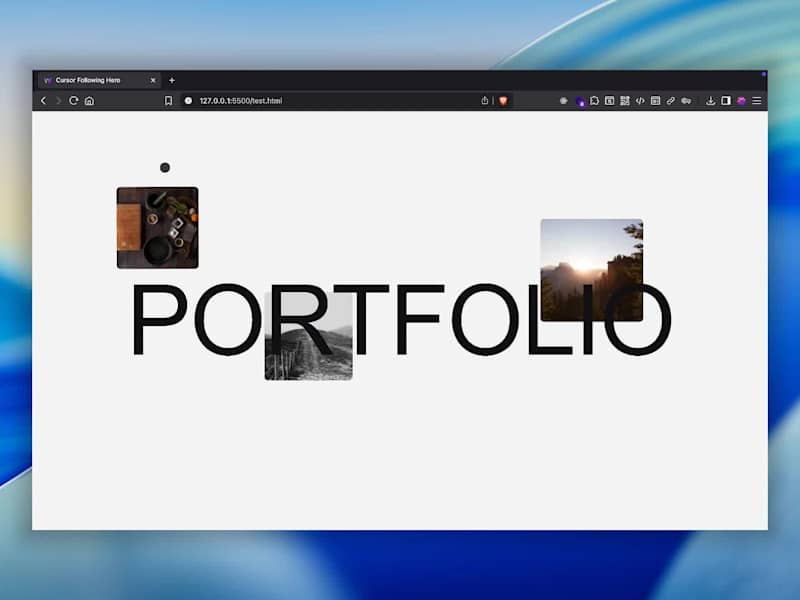This screenshot has width=800, height=600.
Task: Click the PORTFOLIO heading text
Action: point(402,319)
